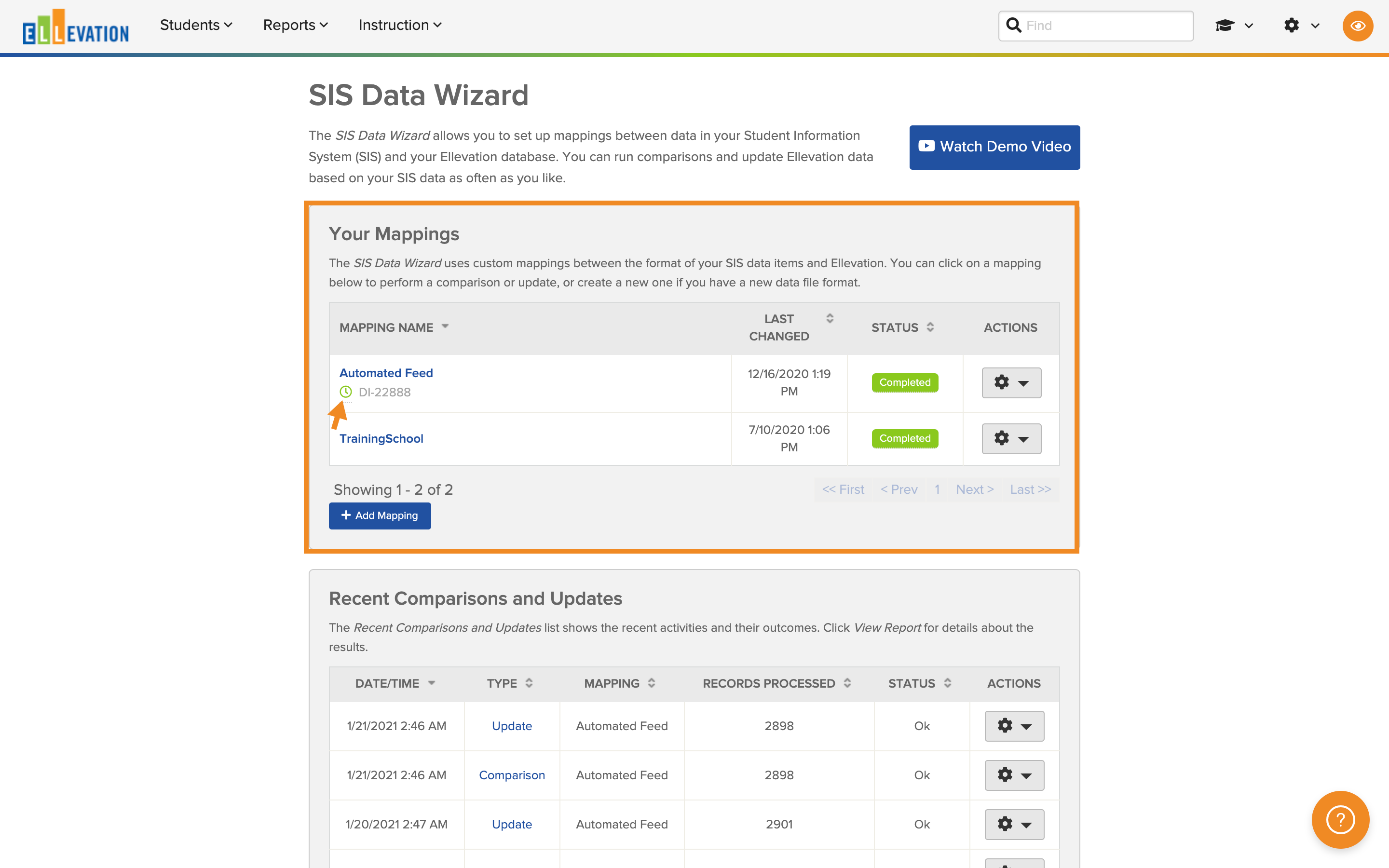Click Completed status badge for Automated Feed

[x=905, y=382]
